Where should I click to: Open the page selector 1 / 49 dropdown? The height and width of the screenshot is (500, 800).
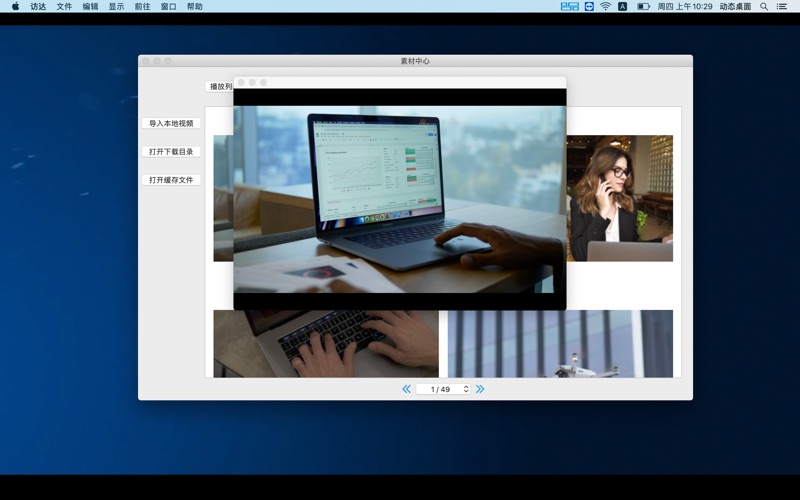click(x=443, y=389)
